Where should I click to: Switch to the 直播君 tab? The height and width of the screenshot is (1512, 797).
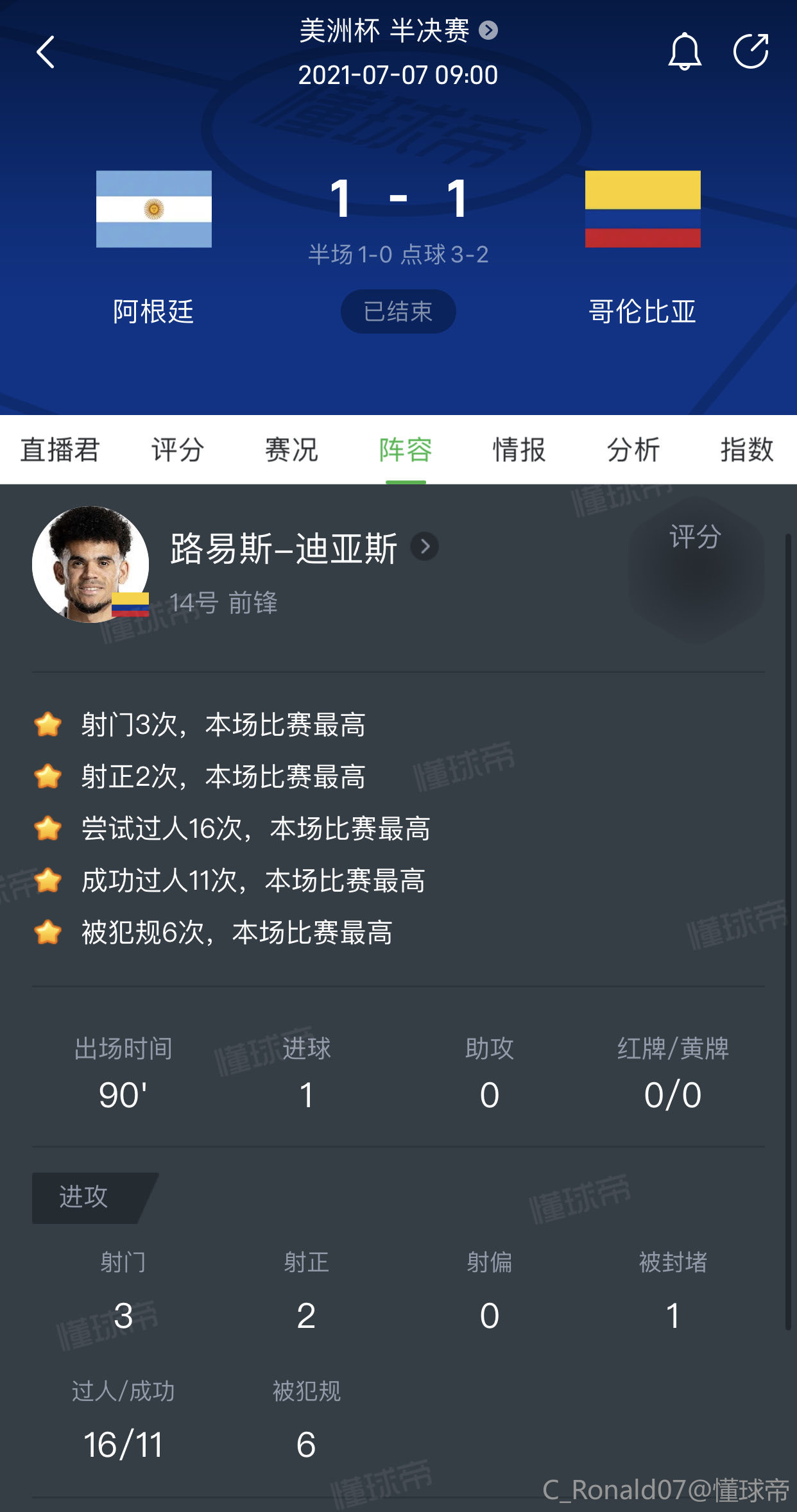point(60,450)
